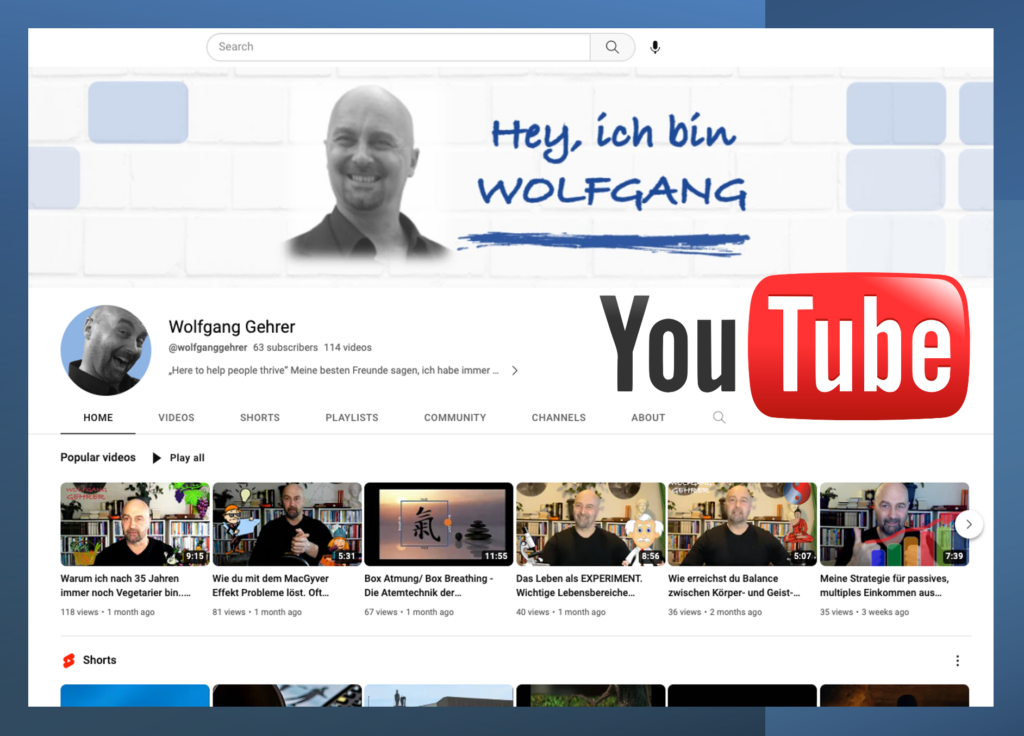1024x736 pixels.
Task: Activate voice search microphone icon
Action: coord(655,47)
